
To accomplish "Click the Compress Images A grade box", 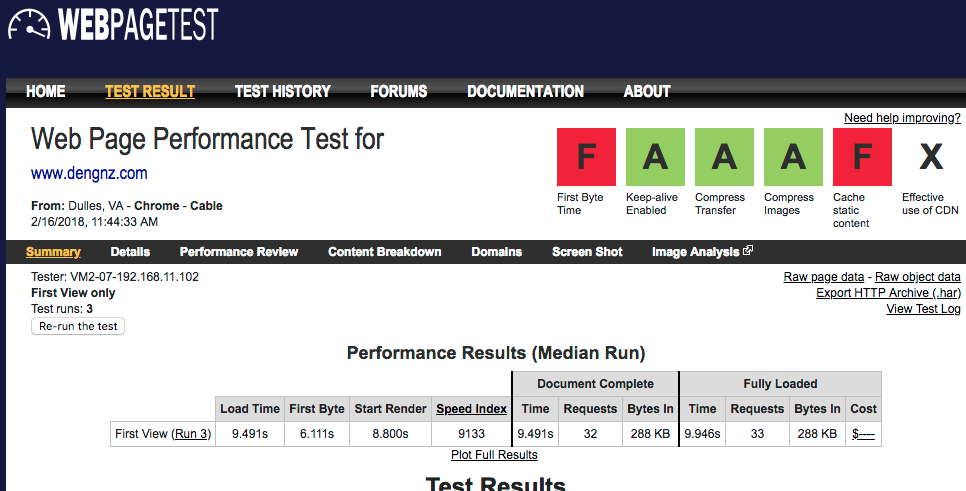I will tap(794, 156).
